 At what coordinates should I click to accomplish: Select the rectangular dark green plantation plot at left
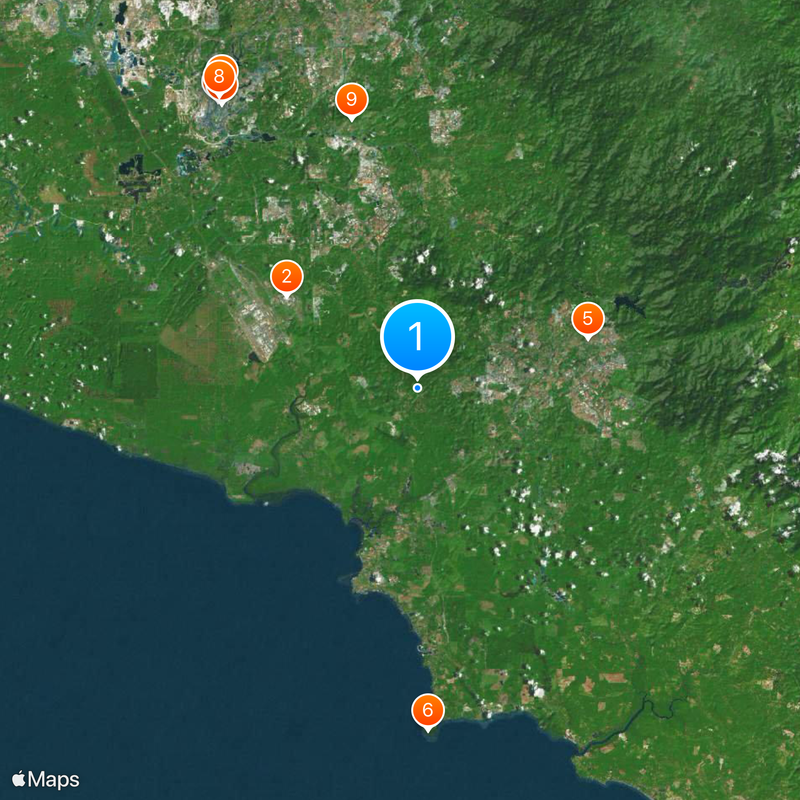[x=136, y=370]
